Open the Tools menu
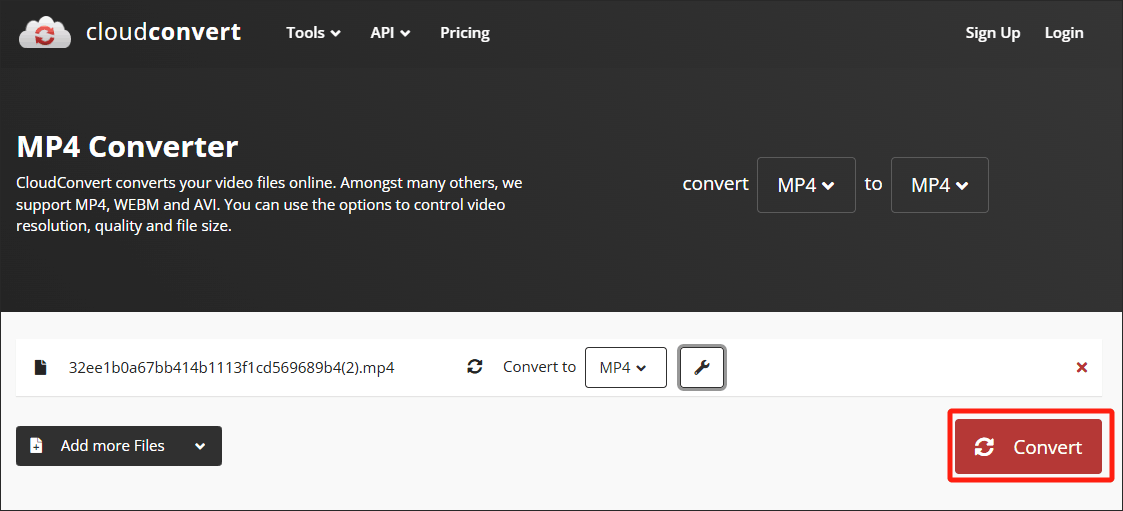1123x511 pixels. click(x=313, y=33)
